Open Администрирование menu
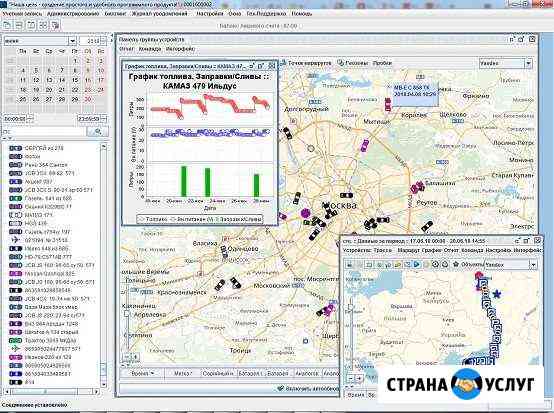The height and width of the screenshot is (413, 554). coord(73,13)
